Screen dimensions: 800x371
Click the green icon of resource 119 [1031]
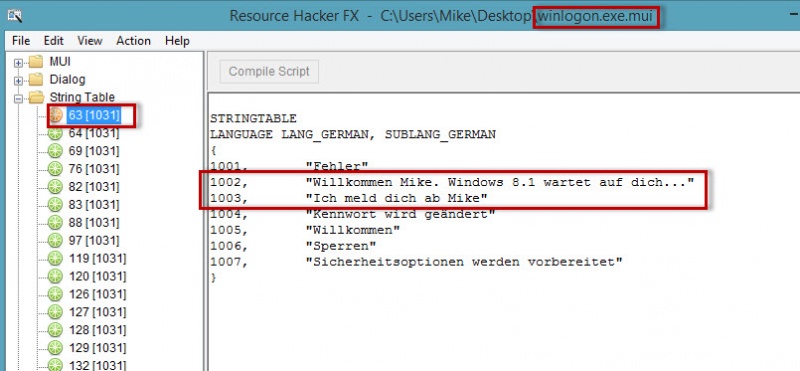coord(56,258)
